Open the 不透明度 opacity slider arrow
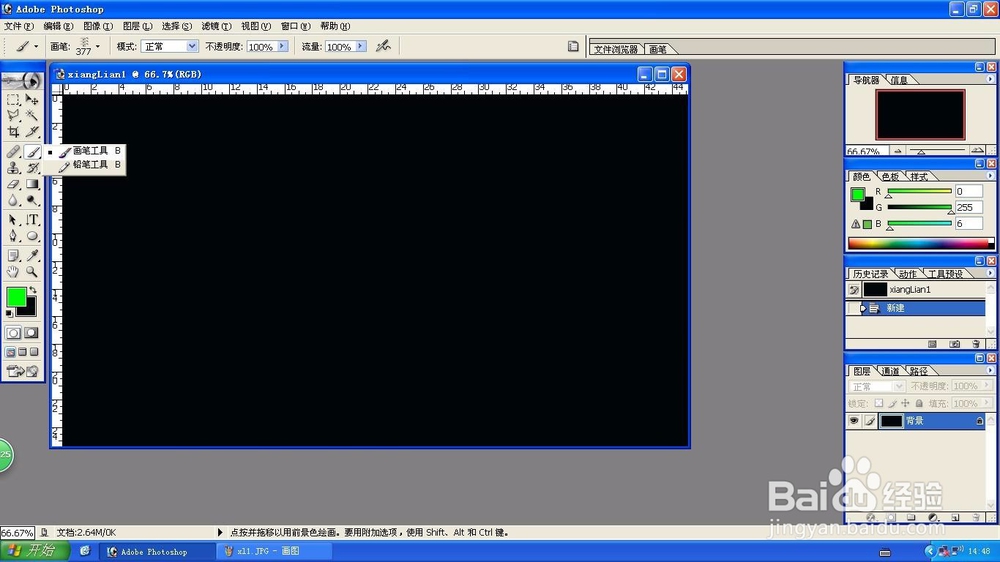 (283, 46)
